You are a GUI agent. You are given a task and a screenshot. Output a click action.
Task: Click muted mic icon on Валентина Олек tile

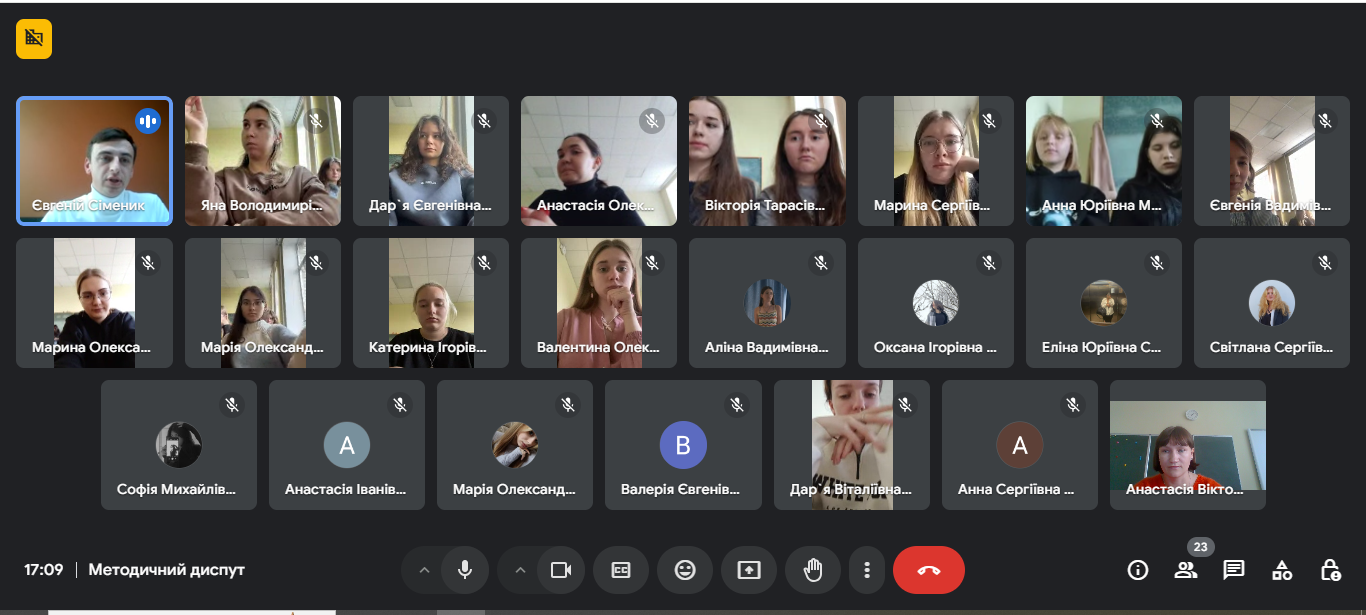pos(652,263)
